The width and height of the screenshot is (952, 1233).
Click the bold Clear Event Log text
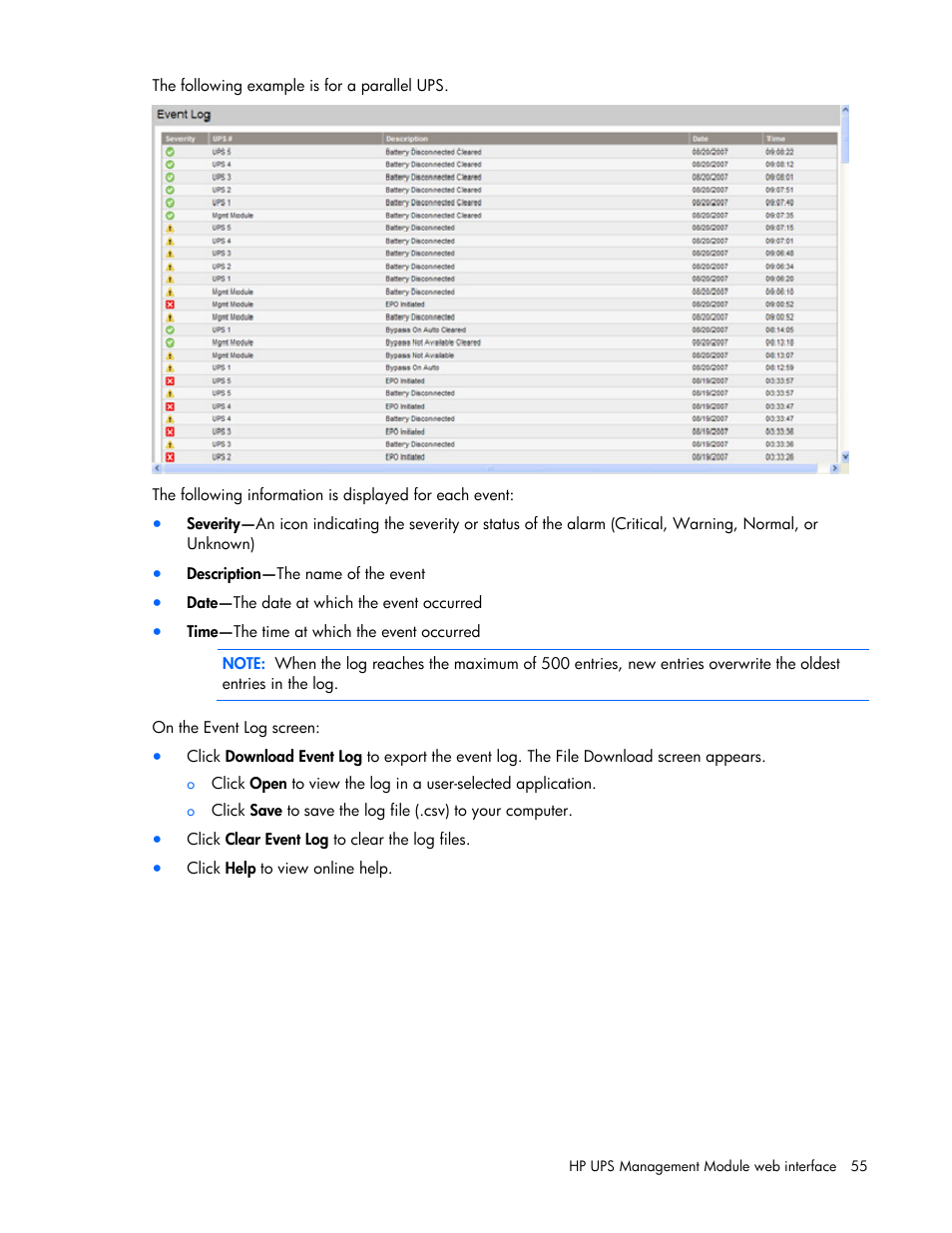[x=276, y=840]
